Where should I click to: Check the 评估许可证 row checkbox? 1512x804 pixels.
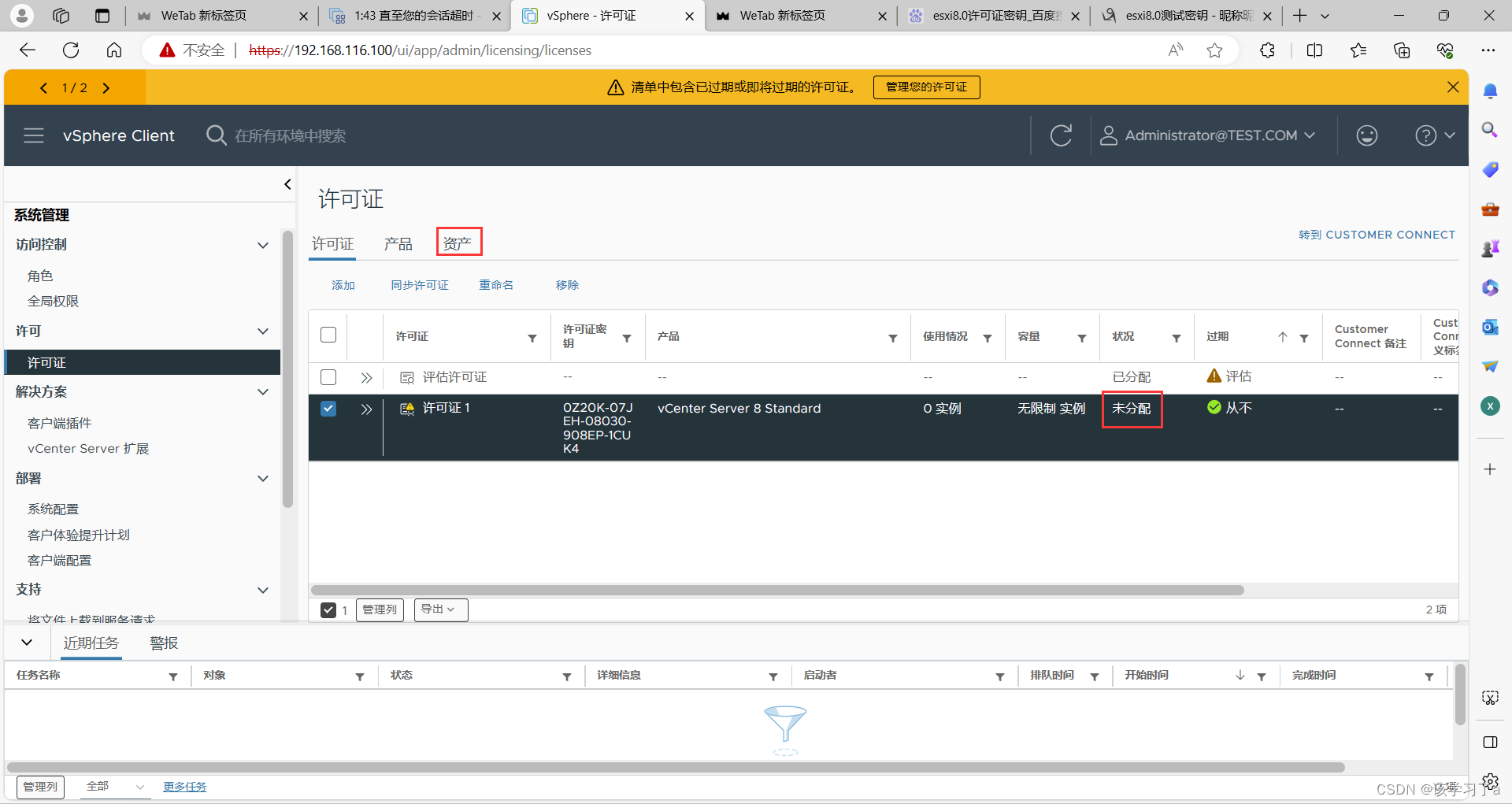[x=328, y=377]
